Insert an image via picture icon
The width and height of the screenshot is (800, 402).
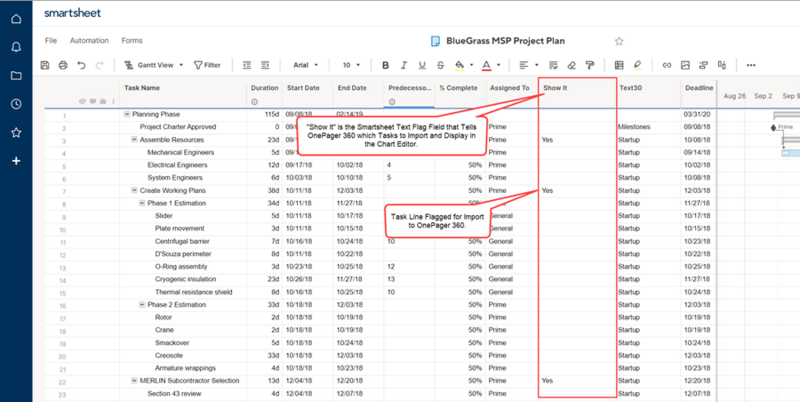click(x=685, y=65)
